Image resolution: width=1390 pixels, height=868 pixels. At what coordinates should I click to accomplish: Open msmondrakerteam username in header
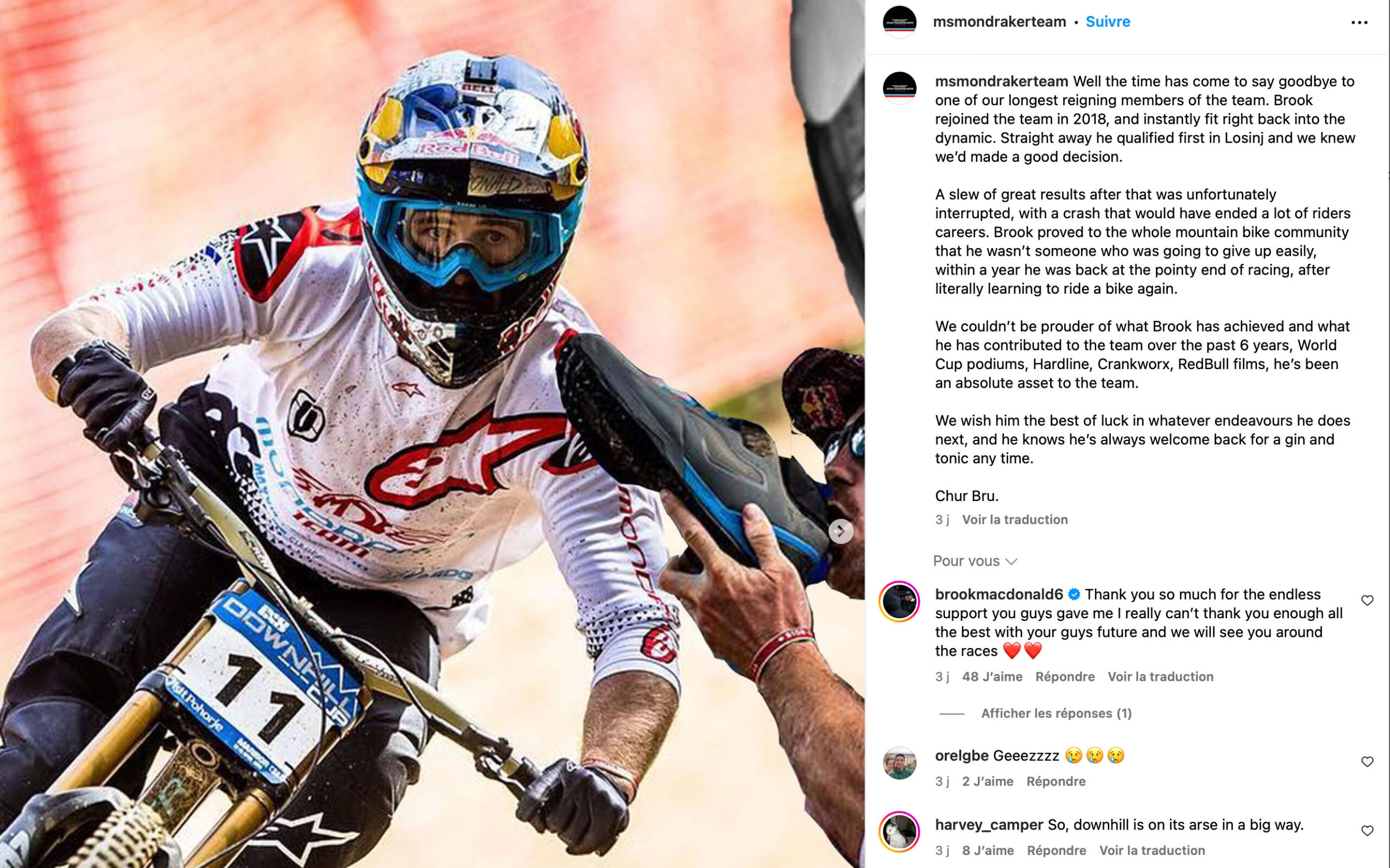[999, 22]
